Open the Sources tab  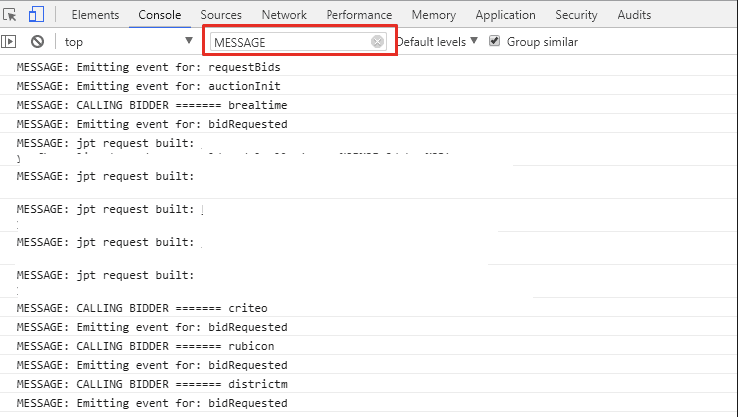(221, 15)
